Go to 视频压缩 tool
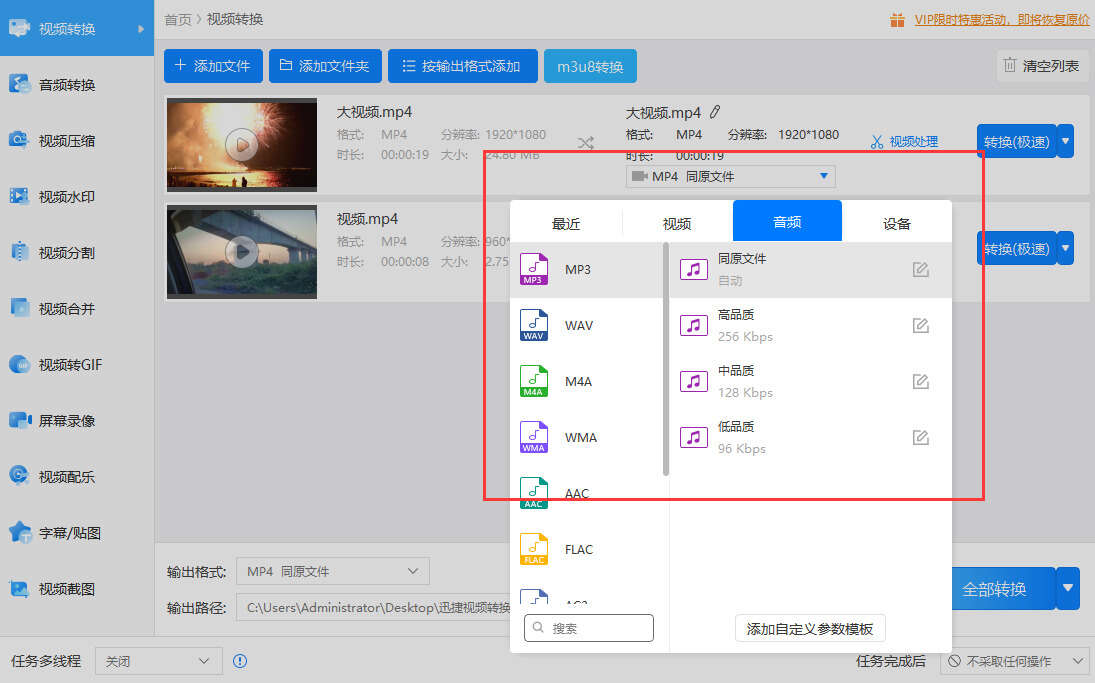This screenshot has height=683, width=1095. (77, 140)
